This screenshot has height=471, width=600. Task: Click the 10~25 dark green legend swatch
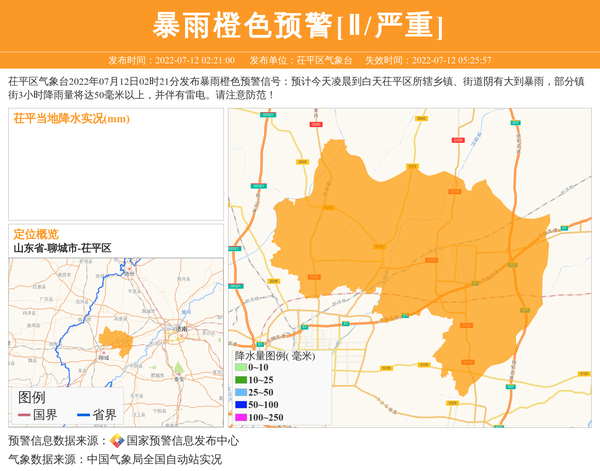(x=240, y=381)
